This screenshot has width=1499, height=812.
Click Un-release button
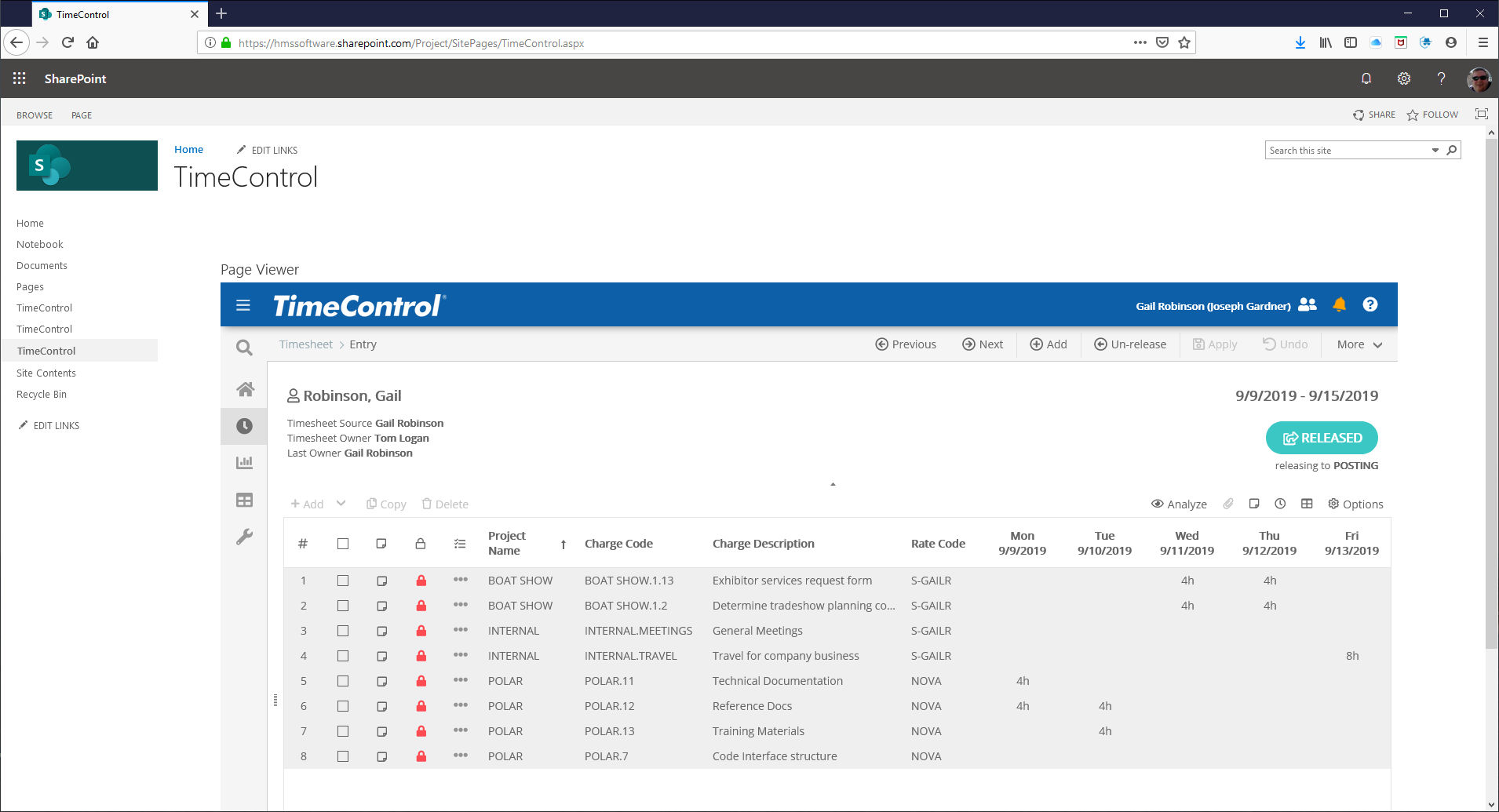point(1130,344)
